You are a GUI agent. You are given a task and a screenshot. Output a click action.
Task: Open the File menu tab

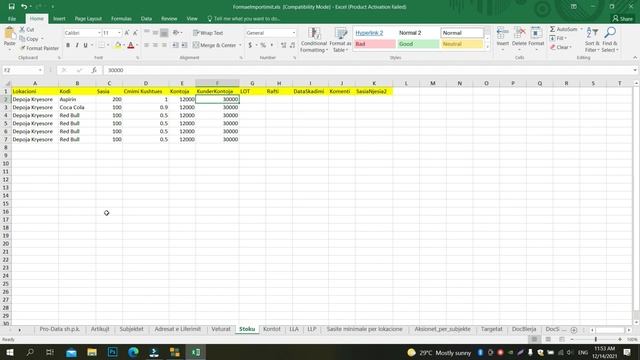[x=12, y=19]
